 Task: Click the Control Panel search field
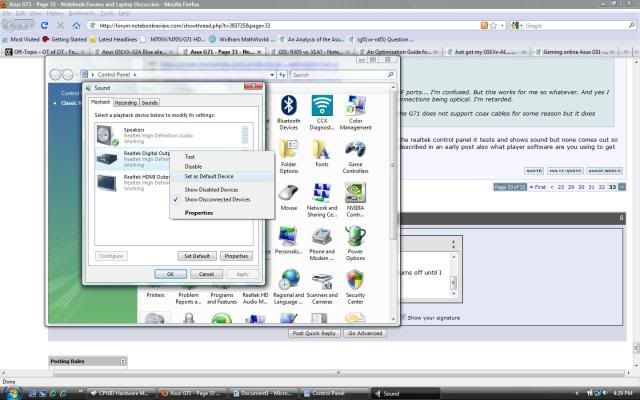[340, 75]
